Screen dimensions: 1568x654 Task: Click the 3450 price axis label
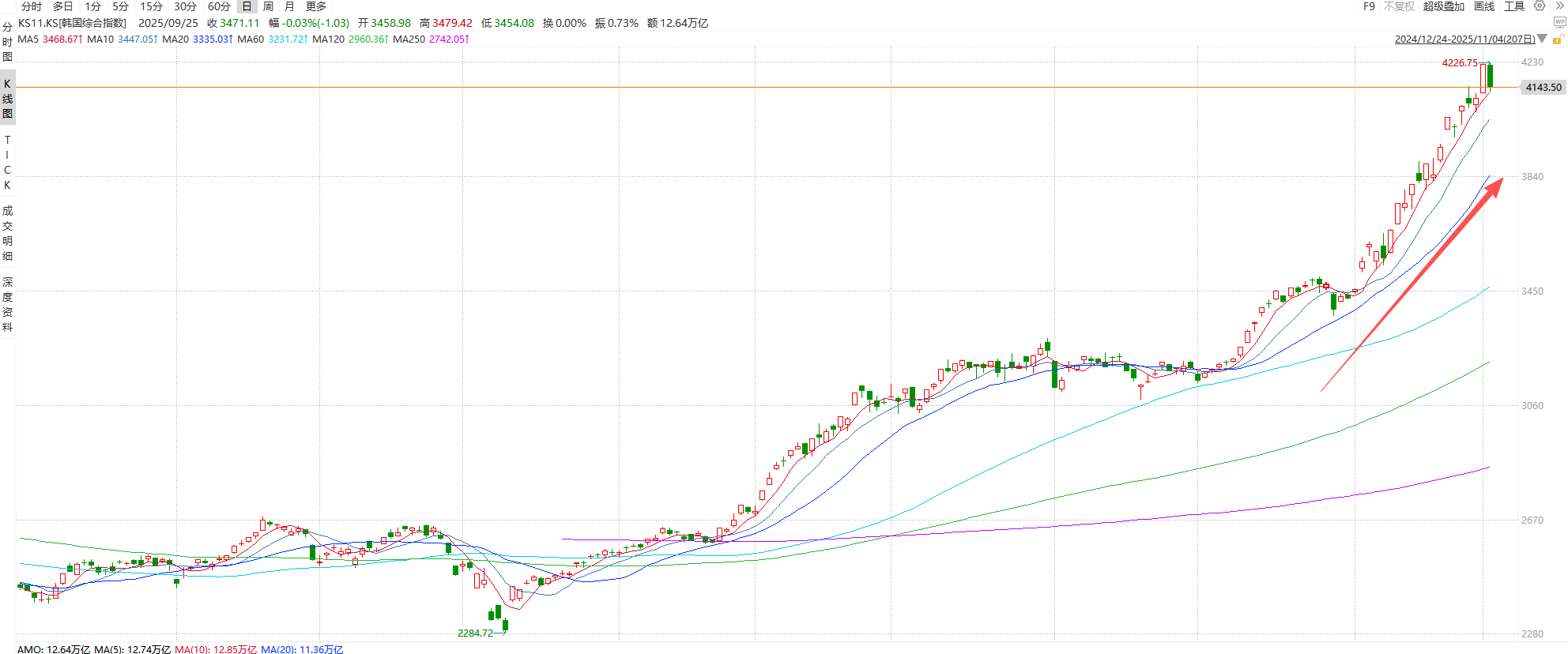pos(1532,291)
